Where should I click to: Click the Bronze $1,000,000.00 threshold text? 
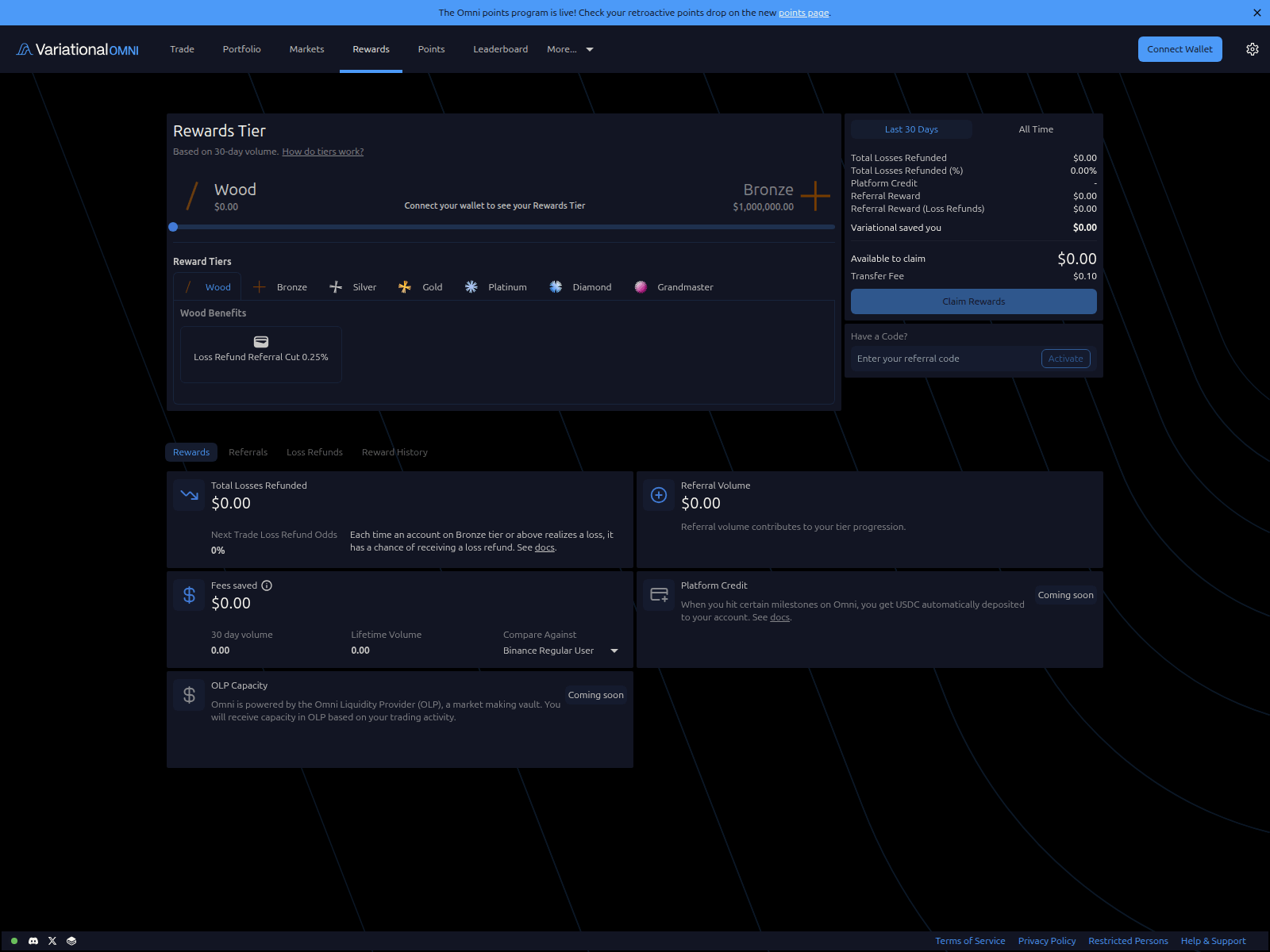[763, 207]
